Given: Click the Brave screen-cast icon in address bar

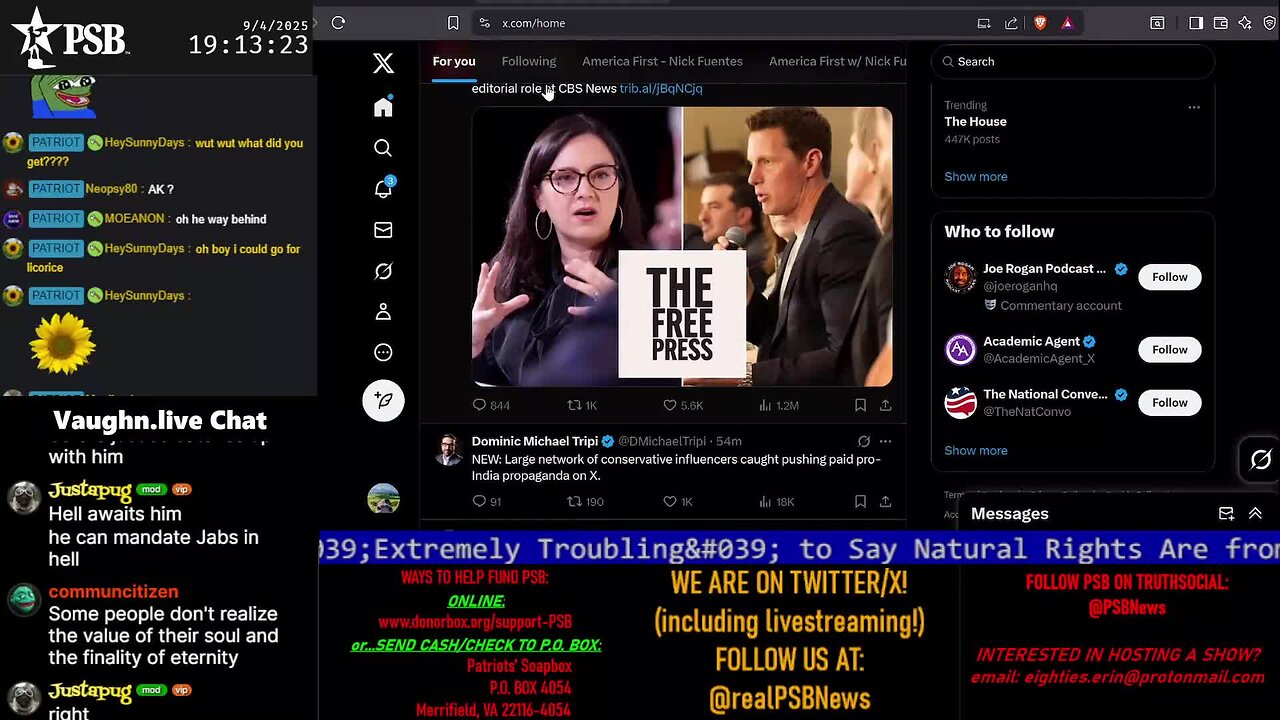Looking at the screenshot, I should coord(984,23).
